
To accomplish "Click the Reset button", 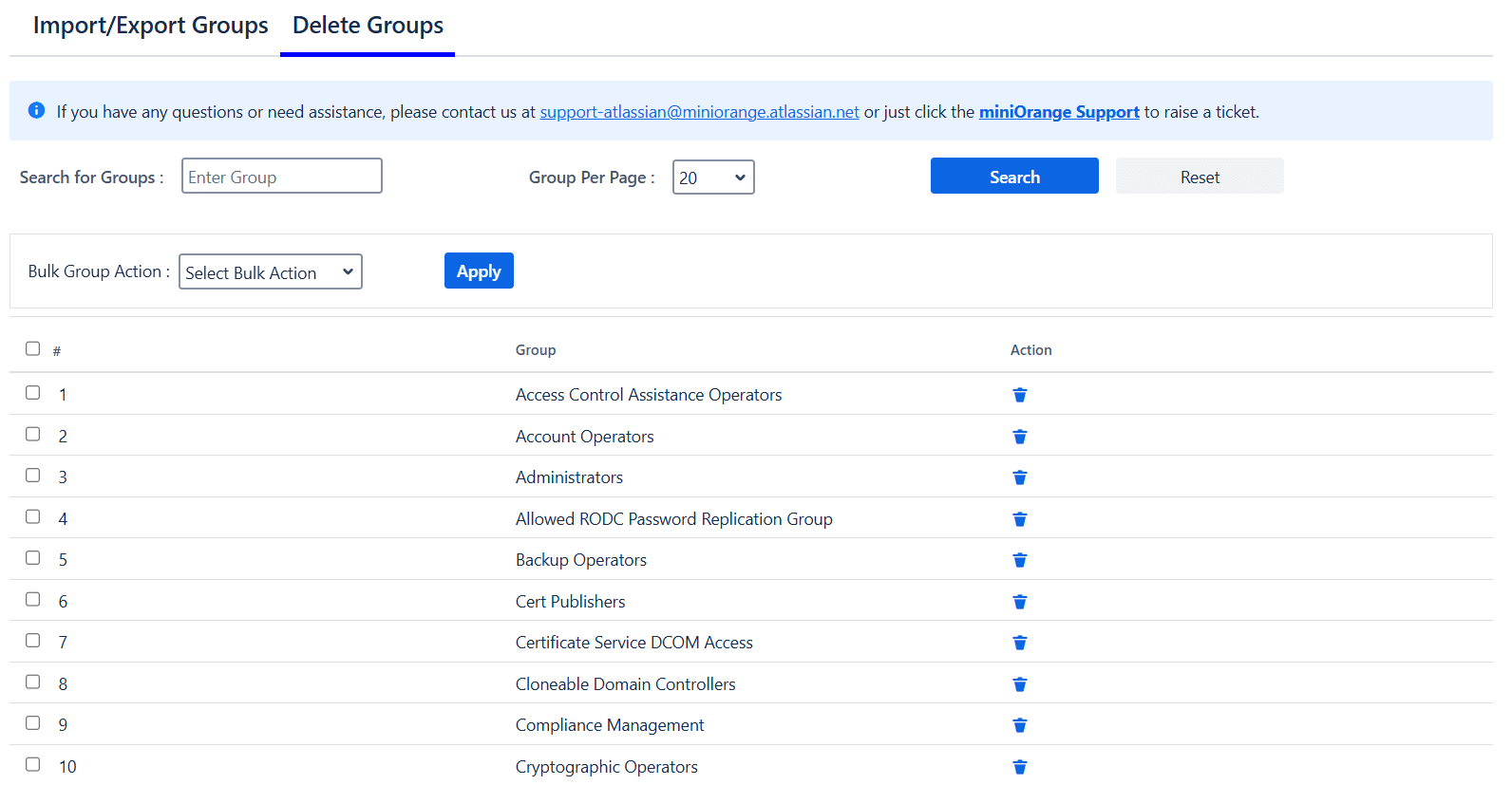I will pos(1199,177).
